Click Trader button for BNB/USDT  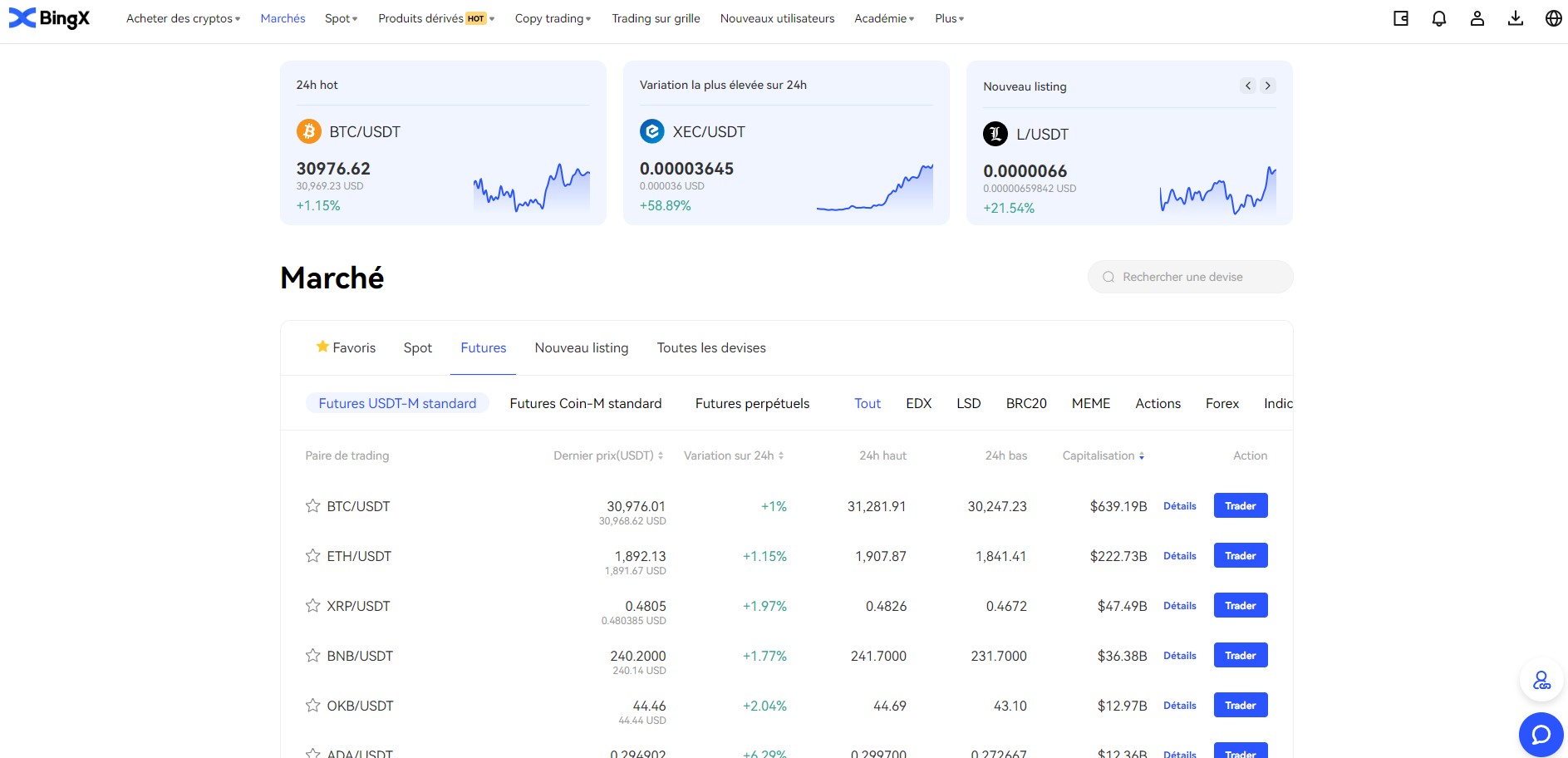pos(1241,655)
